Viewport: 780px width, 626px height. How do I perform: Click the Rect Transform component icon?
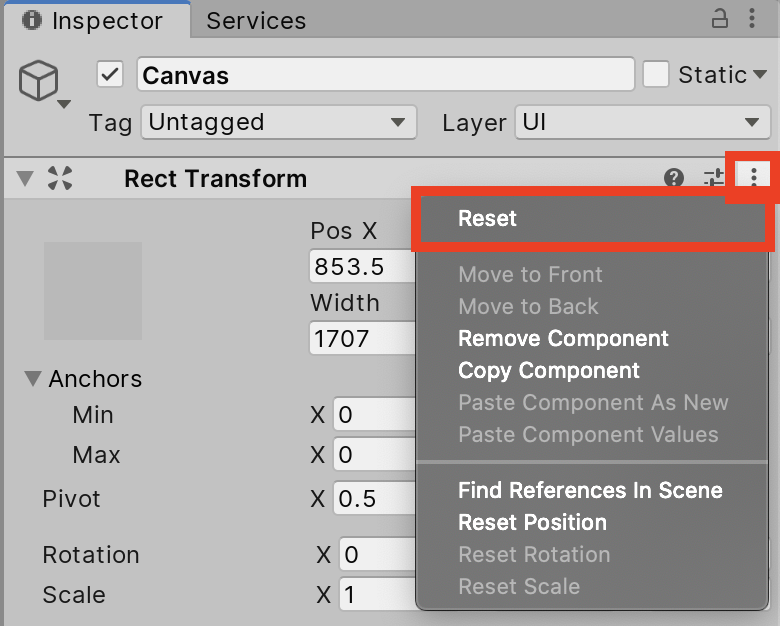coord(61,179)
